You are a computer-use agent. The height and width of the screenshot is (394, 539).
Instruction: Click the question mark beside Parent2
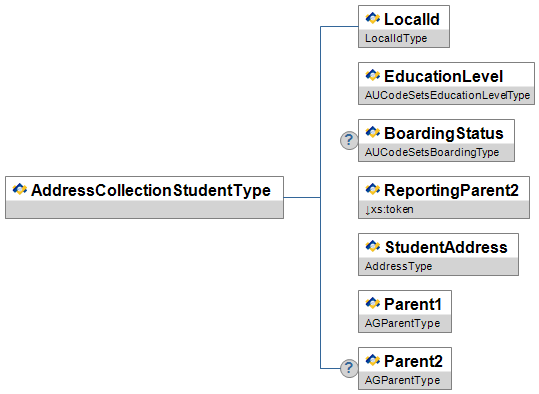coord(349,368)
